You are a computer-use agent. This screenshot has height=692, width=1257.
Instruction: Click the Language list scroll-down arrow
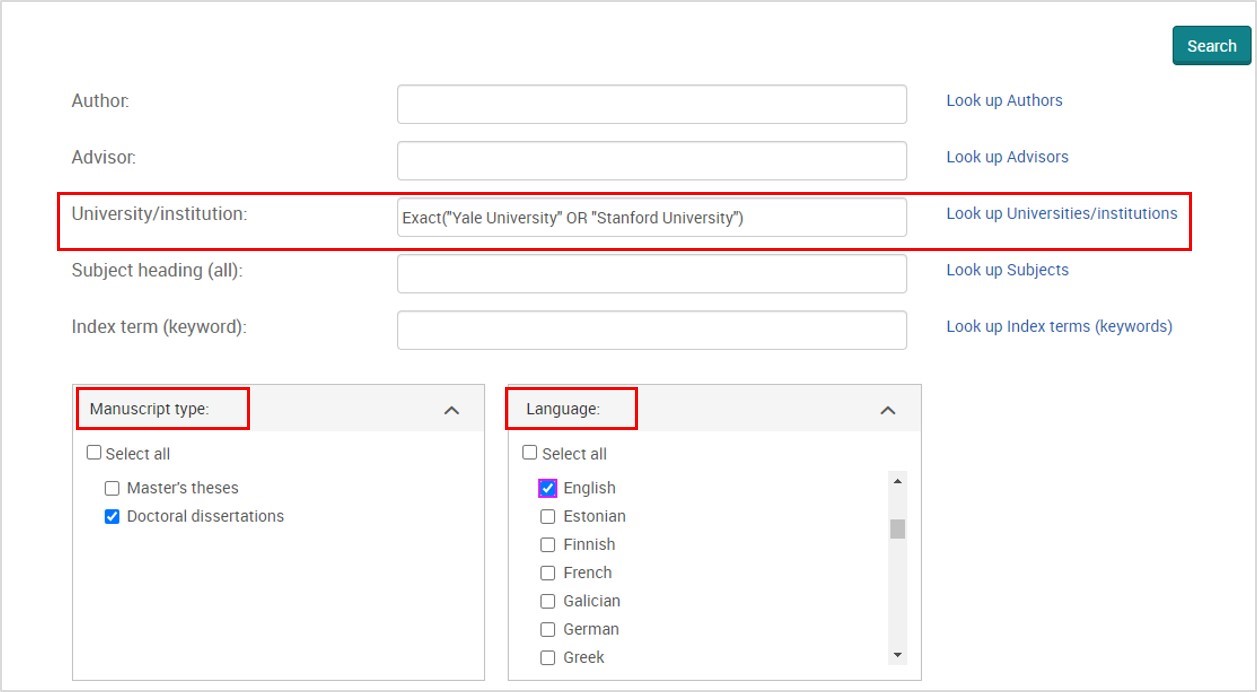click(897, 655)
